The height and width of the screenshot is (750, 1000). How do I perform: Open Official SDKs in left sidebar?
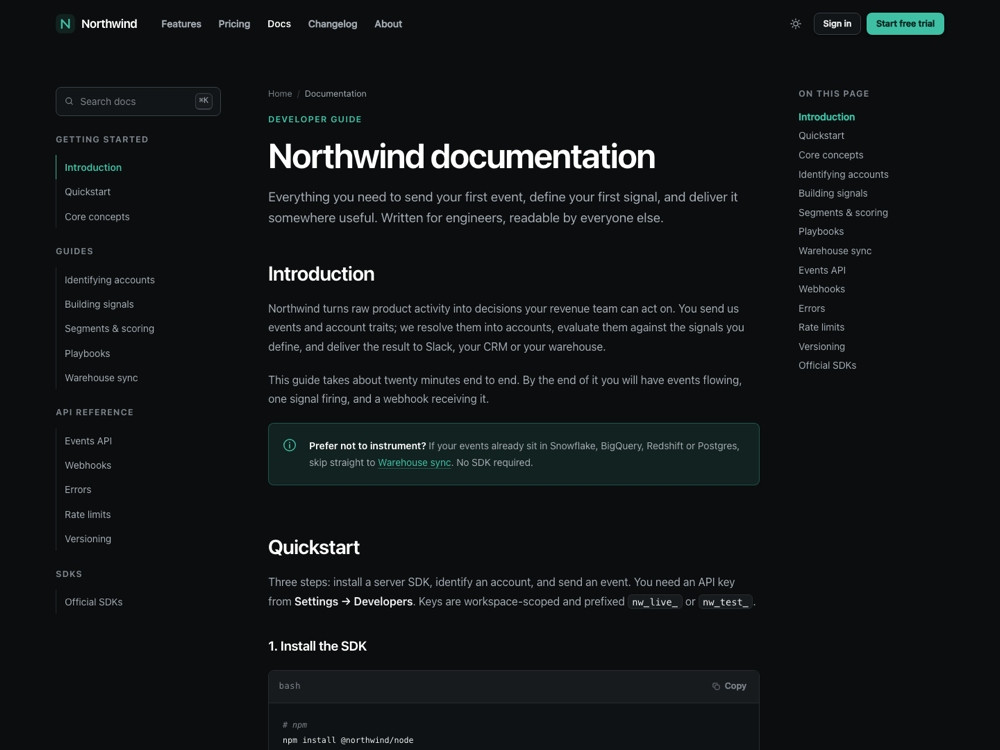point(93,602)
